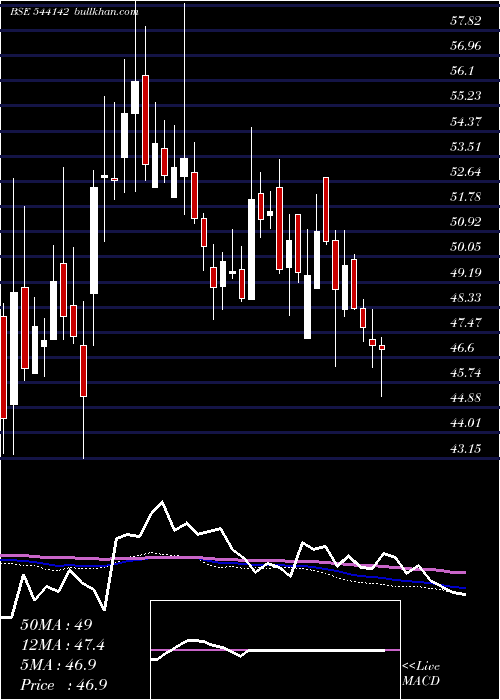Select the 44.01 price axis label
The image size is (500, 700).
tap(465, 423)
